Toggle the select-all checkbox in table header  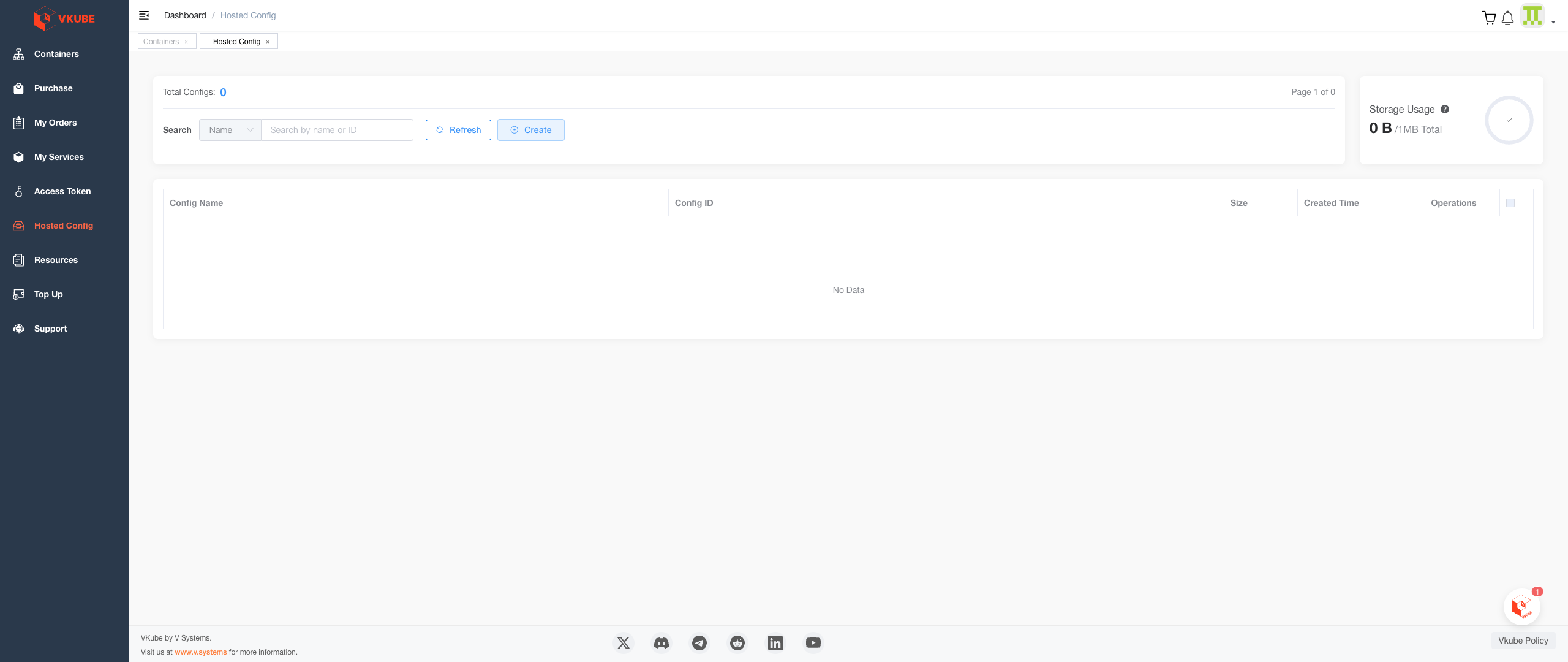click(1510, 203)
